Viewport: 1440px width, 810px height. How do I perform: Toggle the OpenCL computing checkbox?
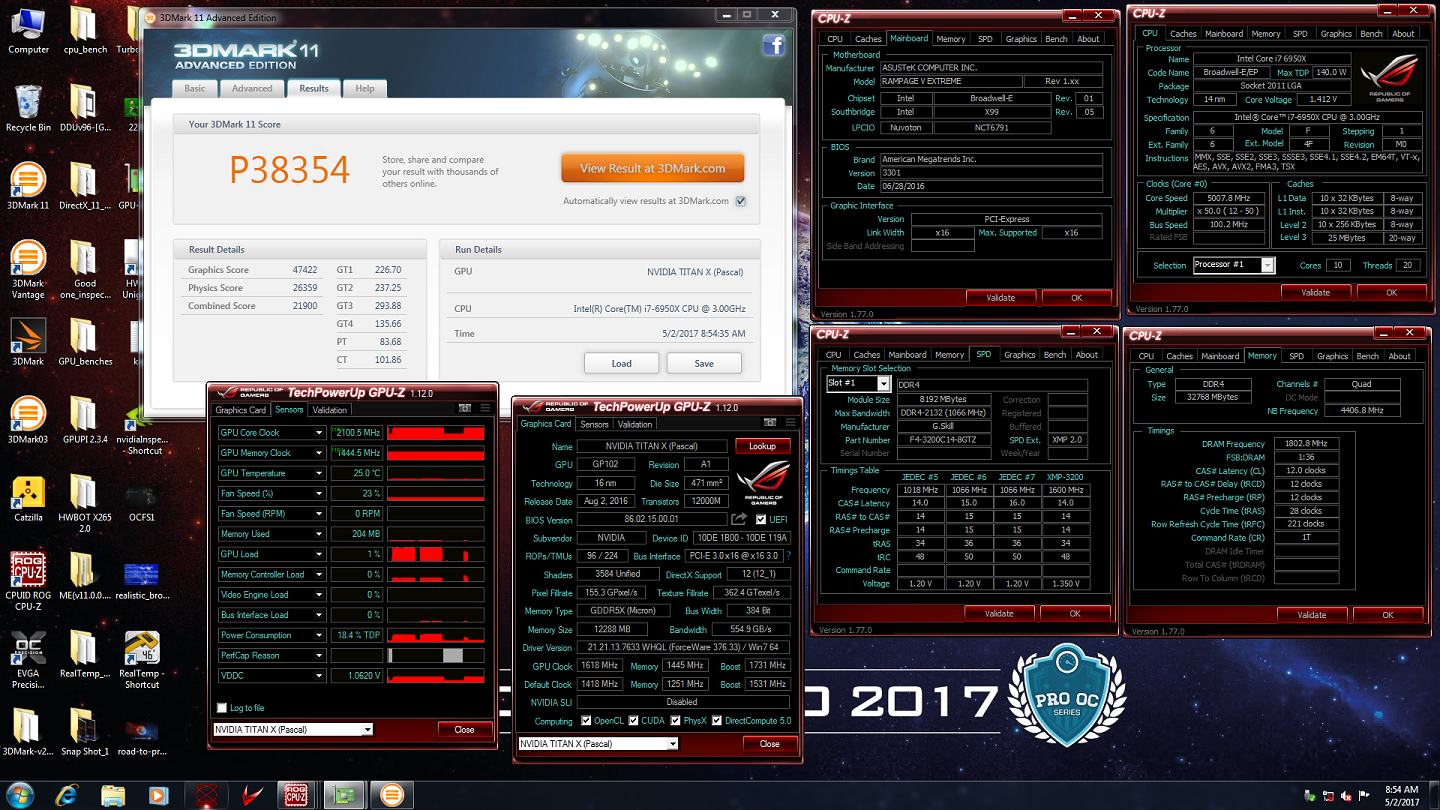(585, 720)
